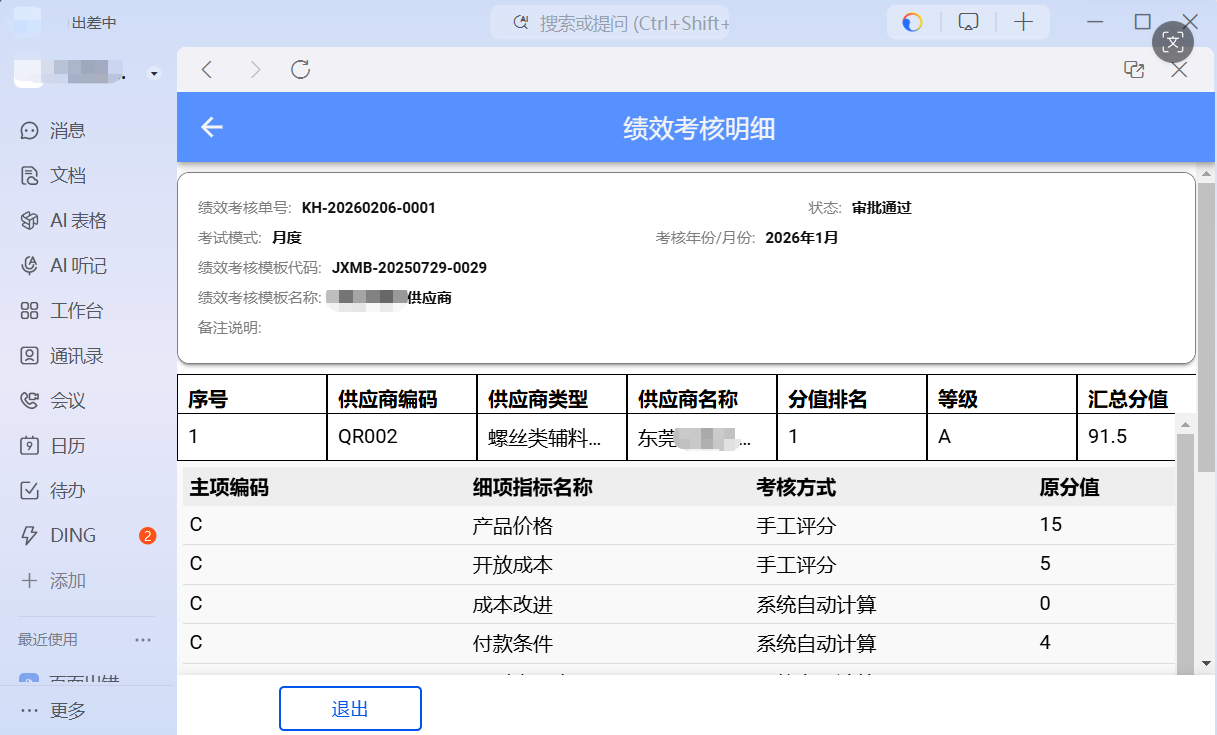Click 成本改进 indicator row
The width and height of the screenshot is (1217, 735).
click(678, 604)
